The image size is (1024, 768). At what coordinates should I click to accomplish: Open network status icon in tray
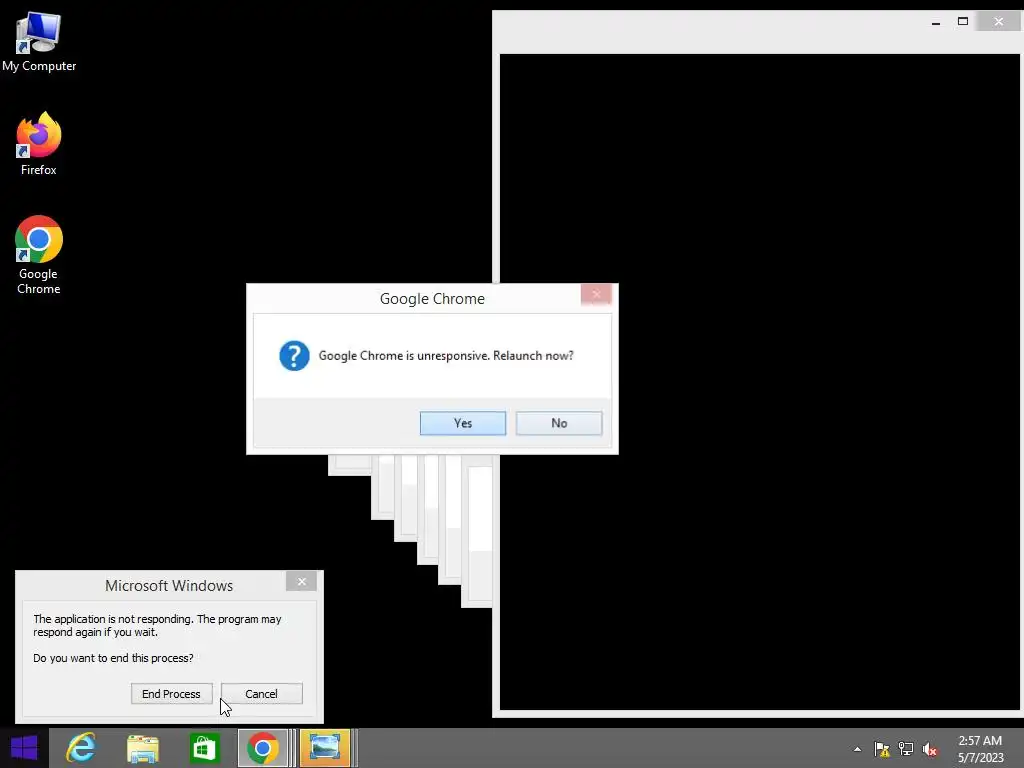(906, 749)
